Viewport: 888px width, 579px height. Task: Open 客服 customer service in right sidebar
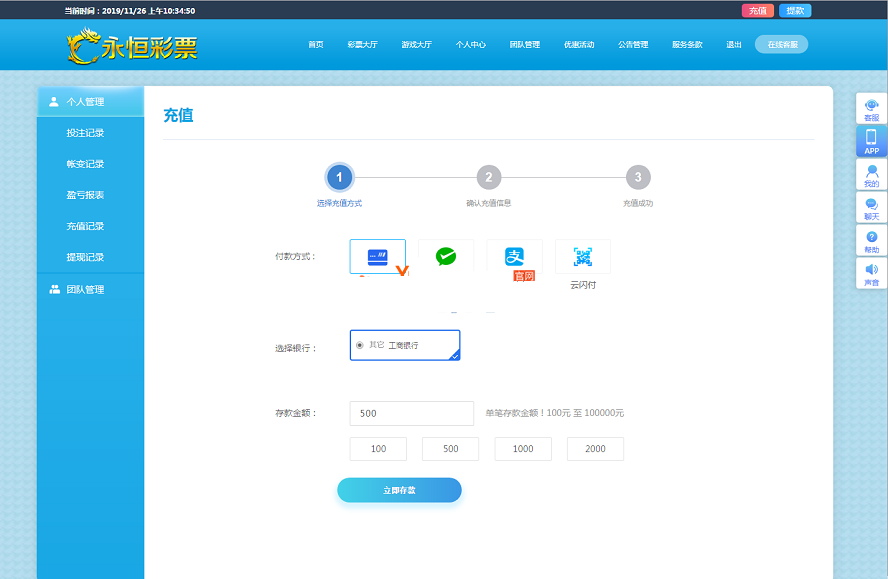click(871, 109)
